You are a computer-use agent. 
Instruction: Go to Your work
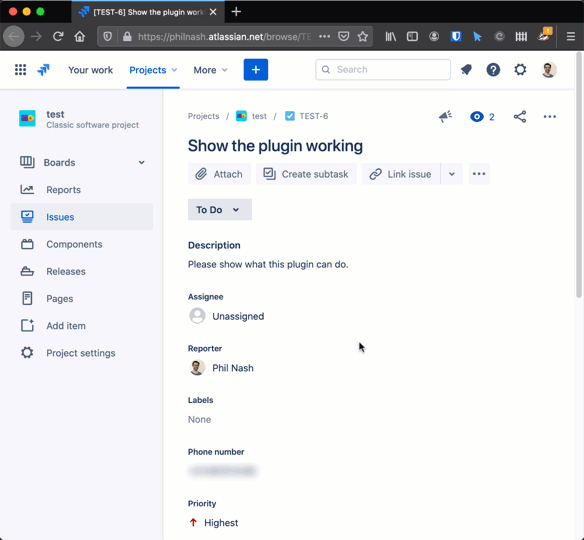tap(91, 70)
